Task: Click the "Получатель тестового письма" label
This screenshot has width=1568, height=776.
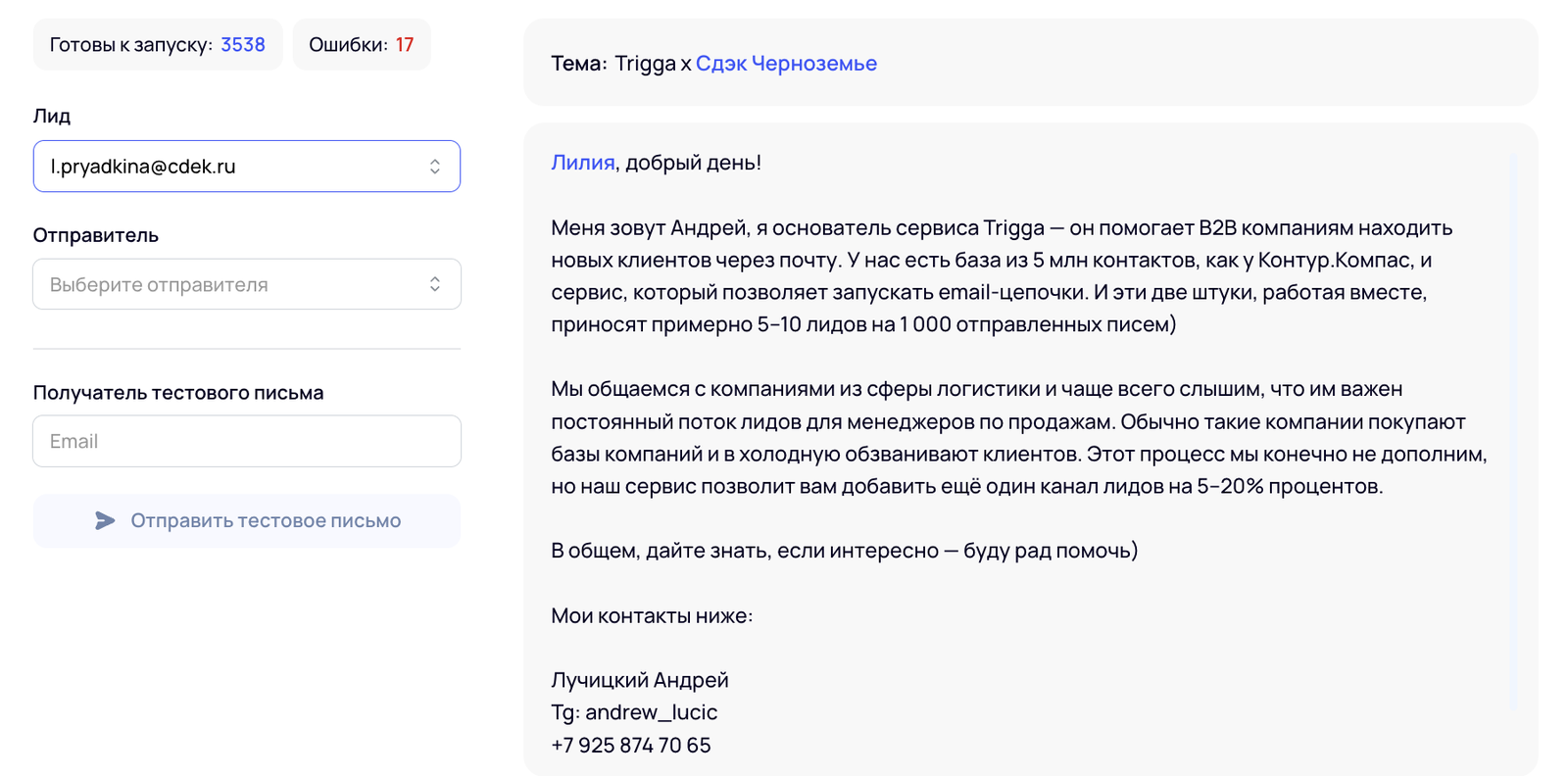Action: (x=178, y=393)
